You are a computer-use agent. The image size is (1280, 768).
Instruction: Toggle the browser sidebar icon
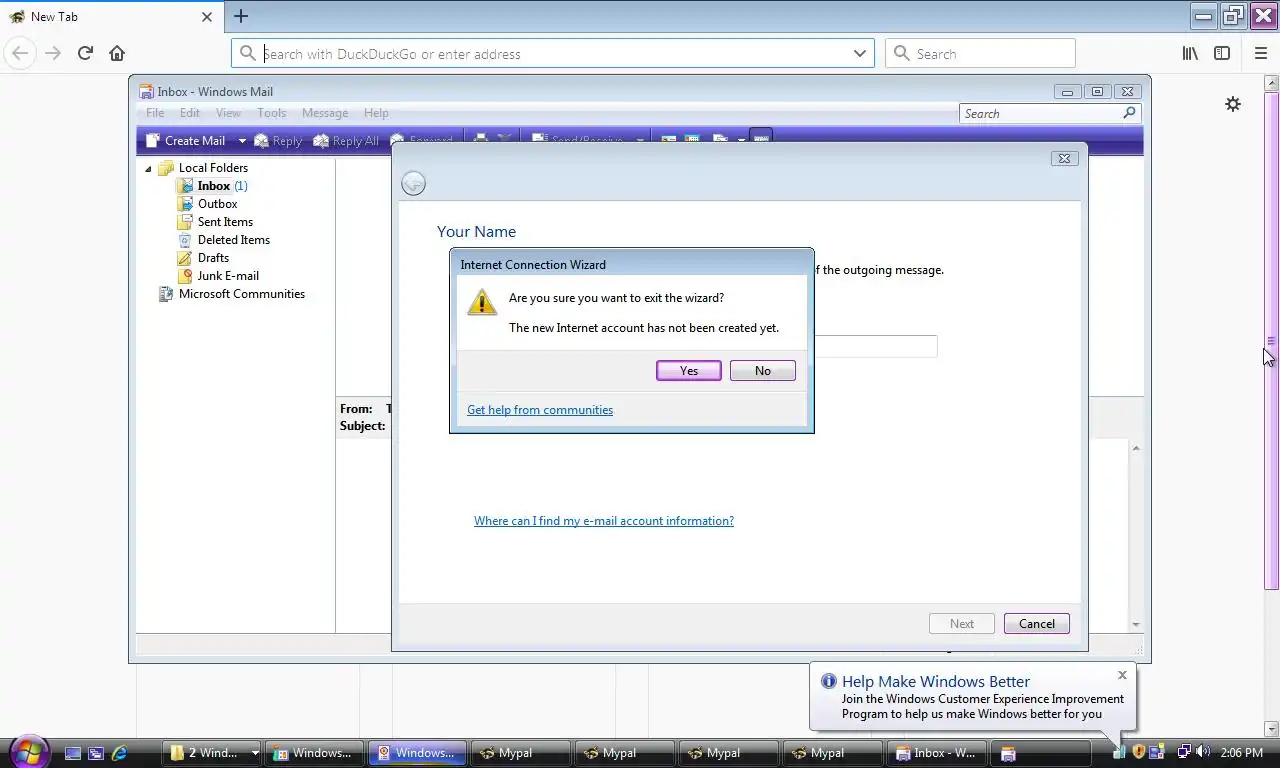point(1222,54)
